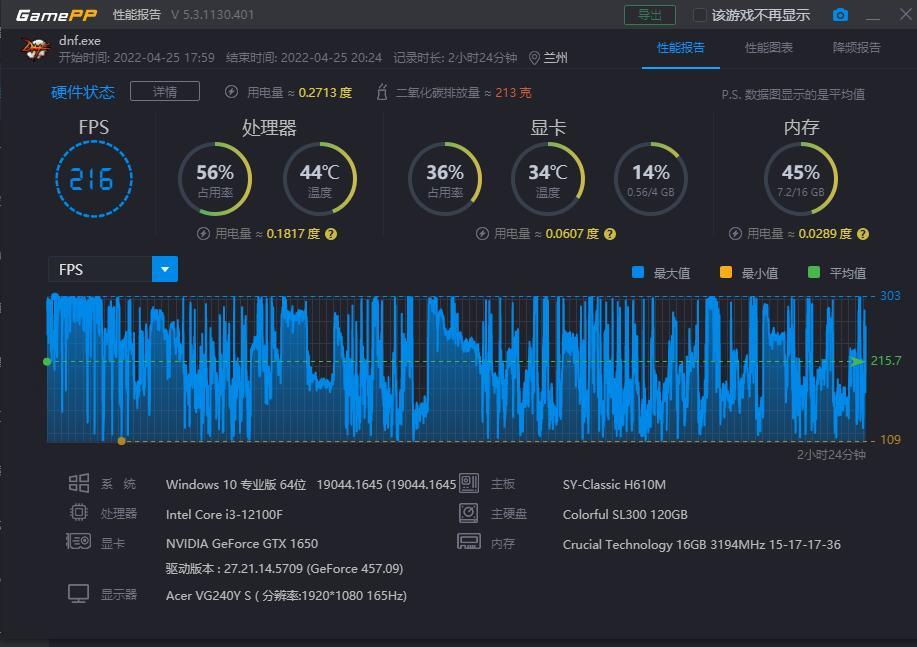The image size is (917, 647).
Task: Click the help icon beside graphics card power usage
Action: pos(610,234)
